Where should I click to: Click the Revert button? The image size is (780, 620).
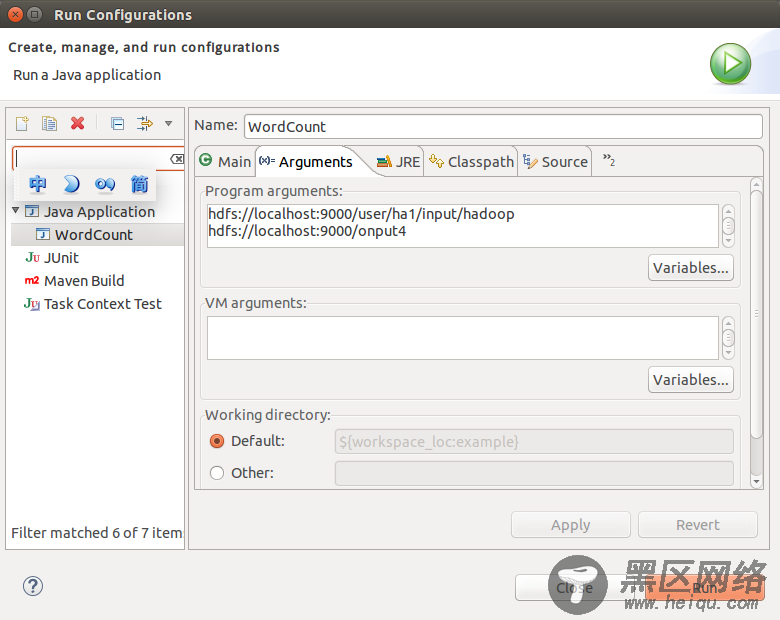tap(697, 524)
